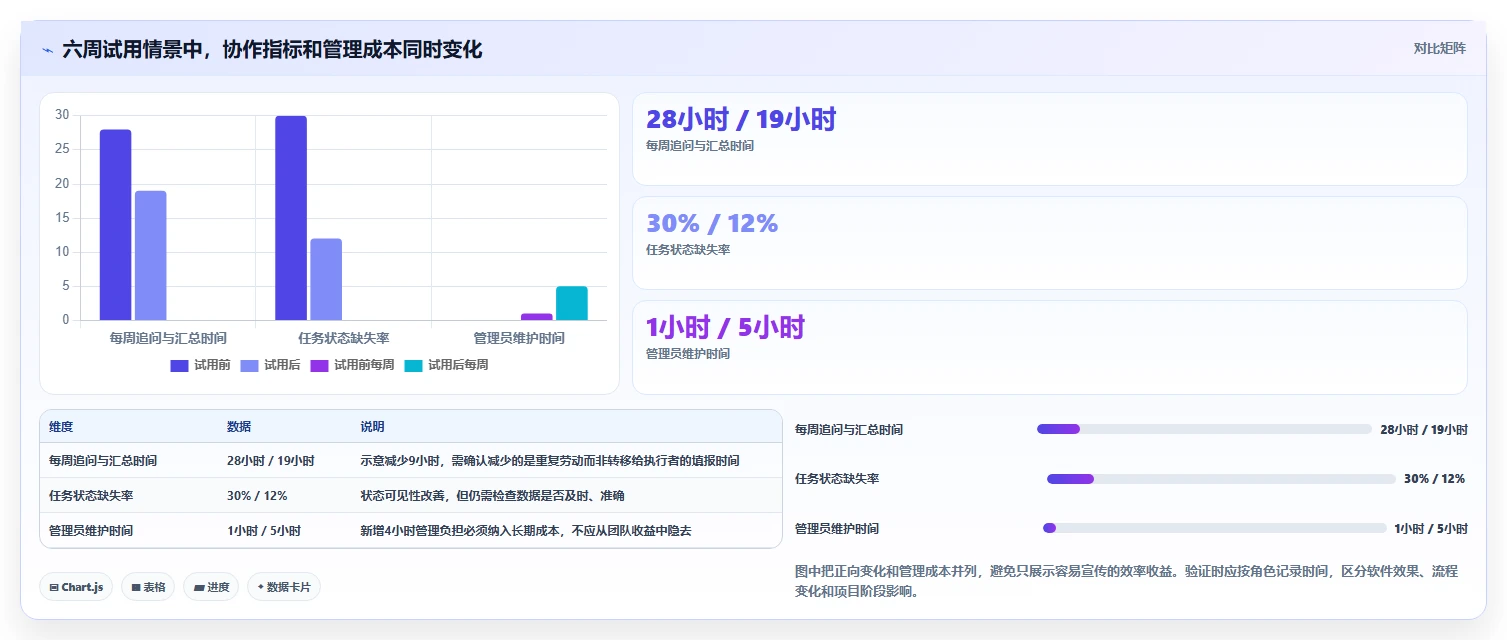The image size is (1507, 640).
Task: Click the lightning icon beside the title
Action: coord(47,49)
